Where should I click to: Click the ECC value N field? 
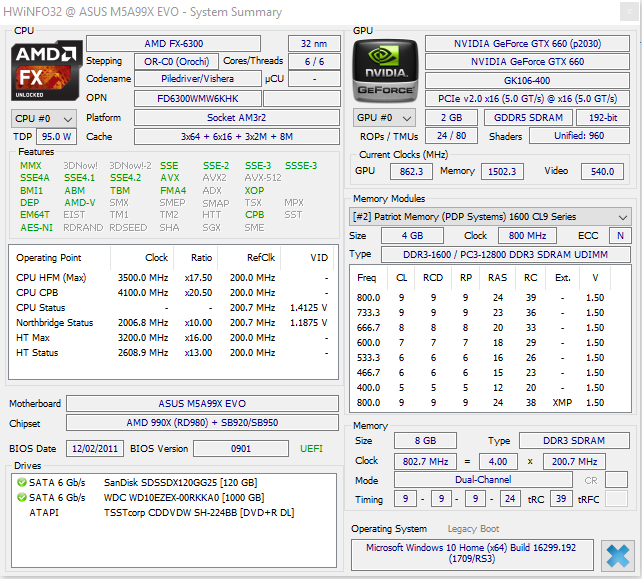click(620, 236)
